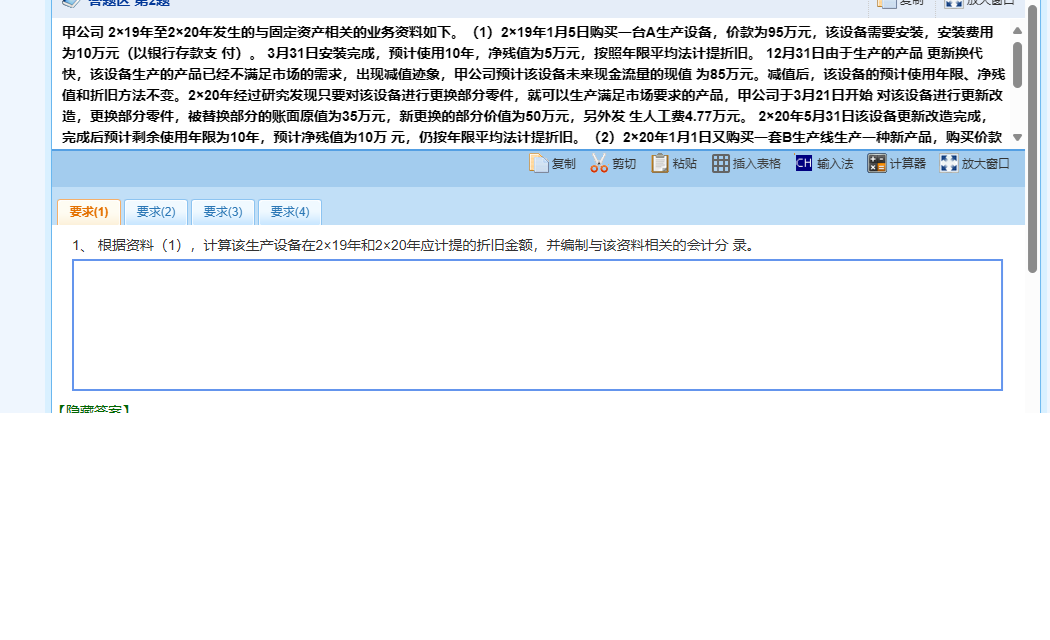Click the Paste (粘贴) clipboard icon
1050x640 pixels.
(660, 163)
